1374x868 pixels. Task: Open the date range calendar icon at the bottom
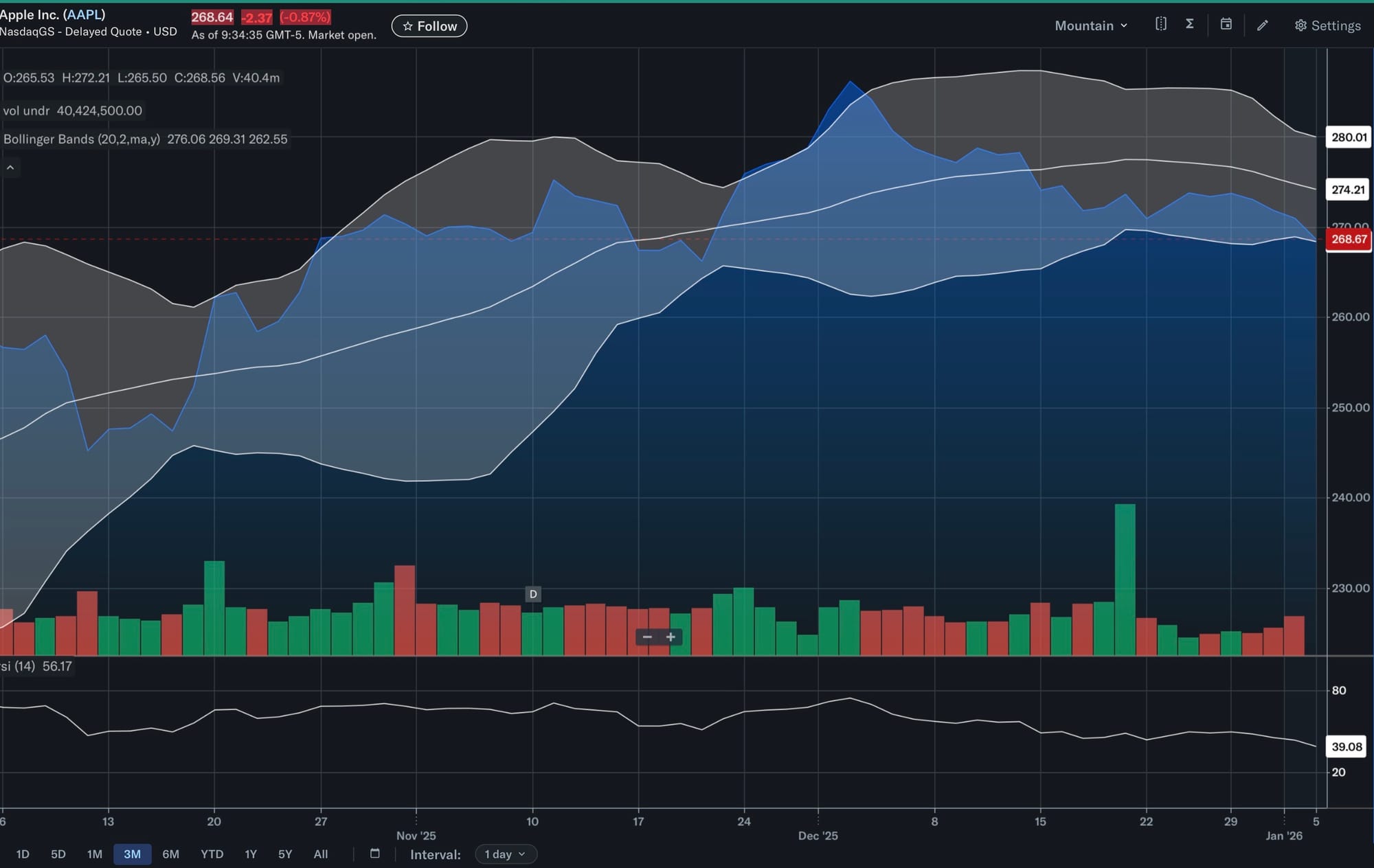pyautogui.click(x=375, y=854)
